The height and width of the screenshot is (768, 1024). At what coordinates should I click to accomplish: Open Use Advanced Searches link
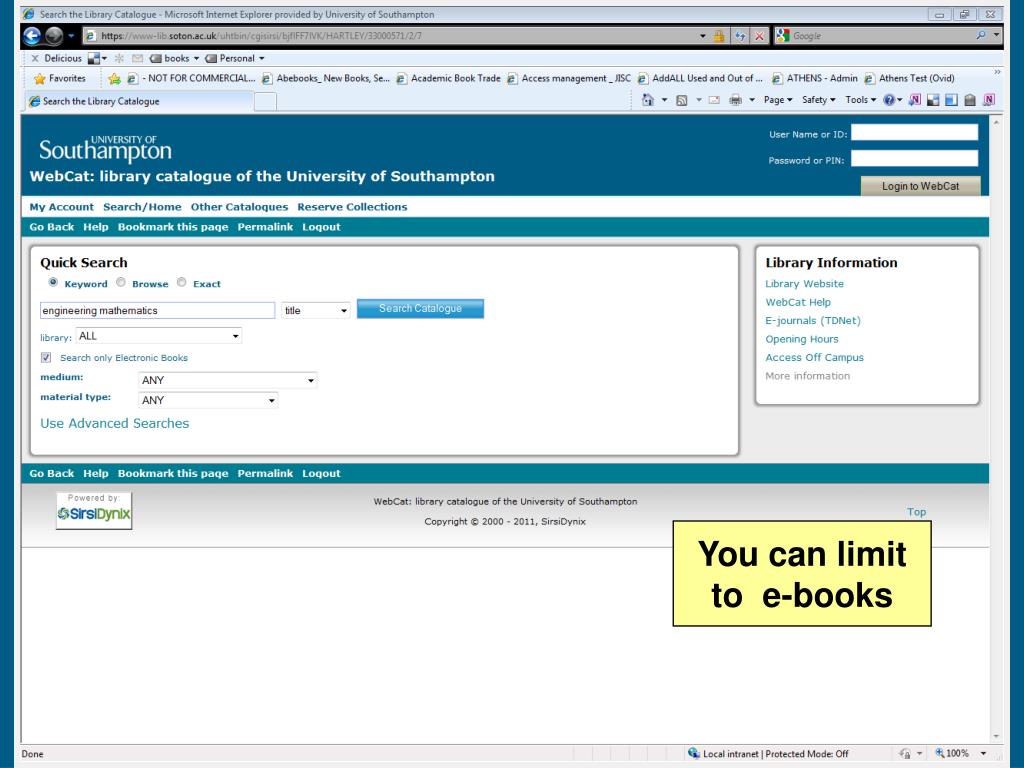114,423
